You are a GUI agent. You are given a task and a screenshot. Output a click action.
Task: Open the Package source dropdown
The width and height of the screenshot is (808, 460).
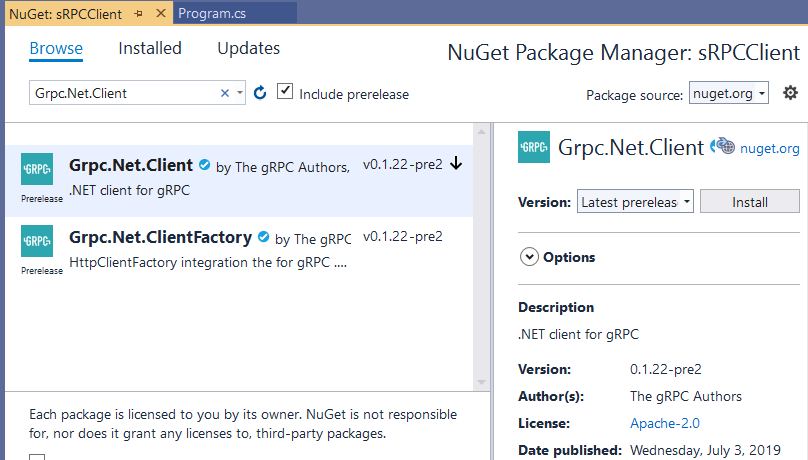click(x=729, y=93)
